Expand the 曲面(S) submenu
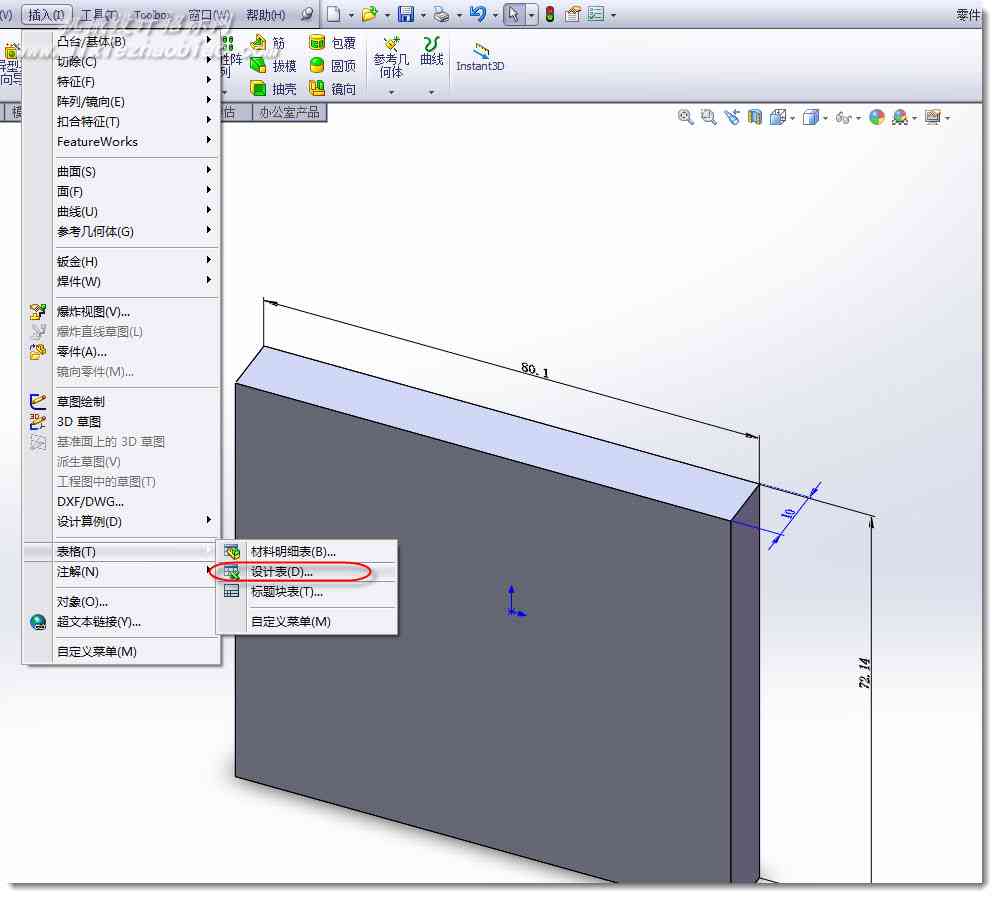Image resolution: width=997 pixels, height=898 pixels. (121, 171)
